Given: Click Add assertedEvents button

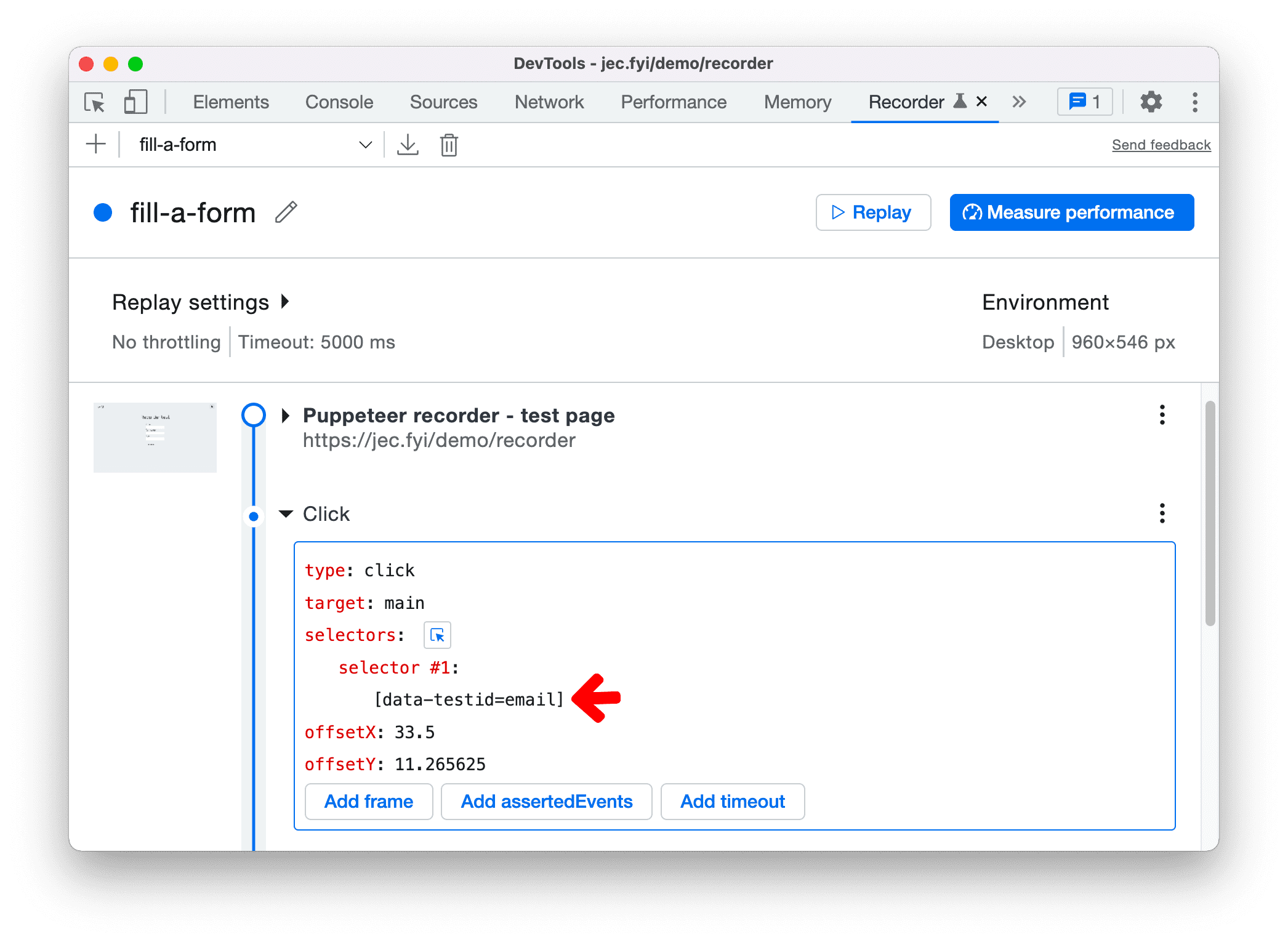Looking at the screenshot, I should click(546, 801).
